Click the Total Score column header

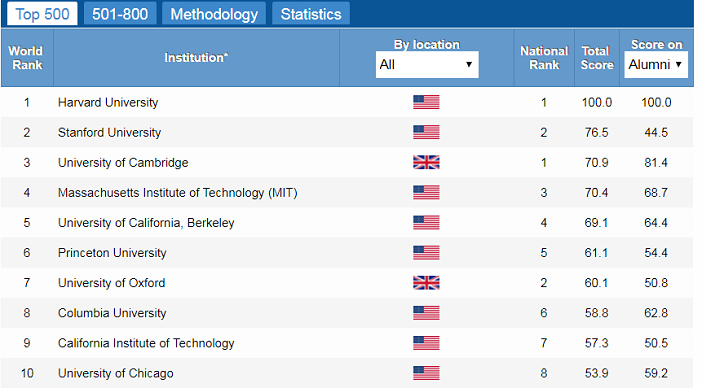coord(597,58)
